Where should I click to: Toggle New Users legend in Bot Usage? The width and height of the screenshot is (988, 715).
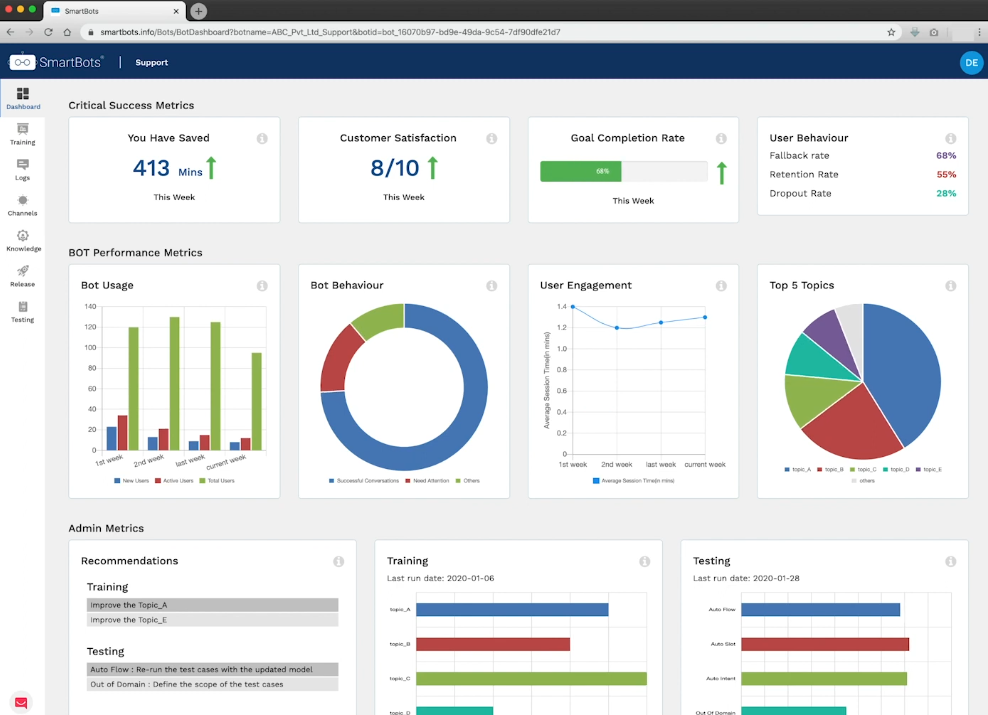pos(131,481)
